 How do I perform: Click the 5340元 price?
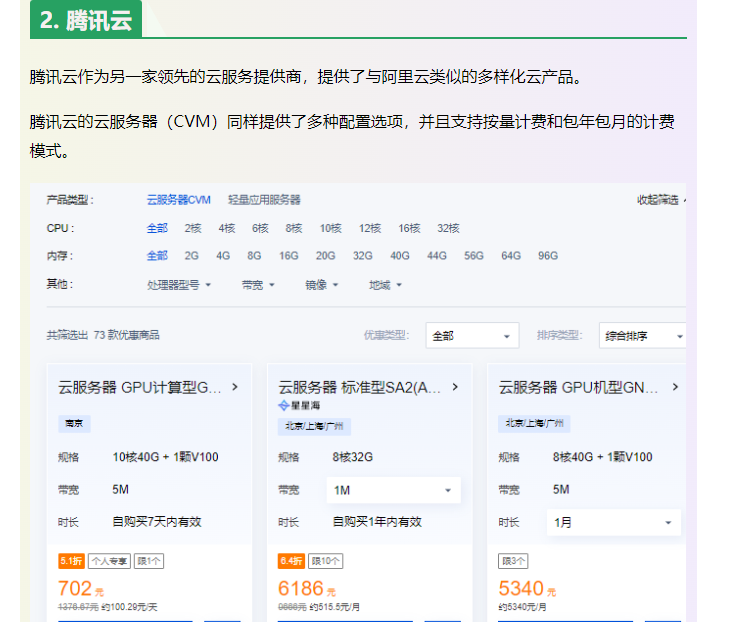527,589
